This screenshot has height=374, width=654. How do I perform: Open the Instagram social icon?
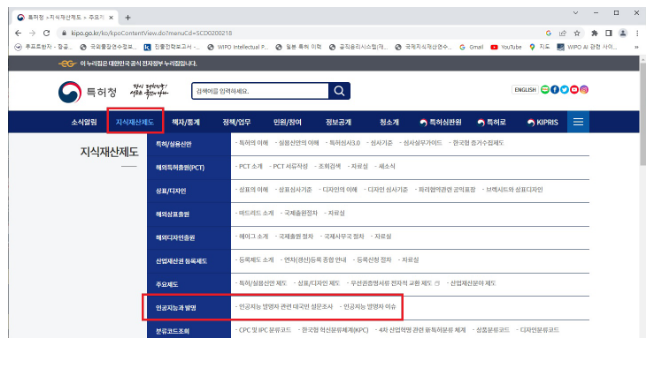[x=584, y=90]
